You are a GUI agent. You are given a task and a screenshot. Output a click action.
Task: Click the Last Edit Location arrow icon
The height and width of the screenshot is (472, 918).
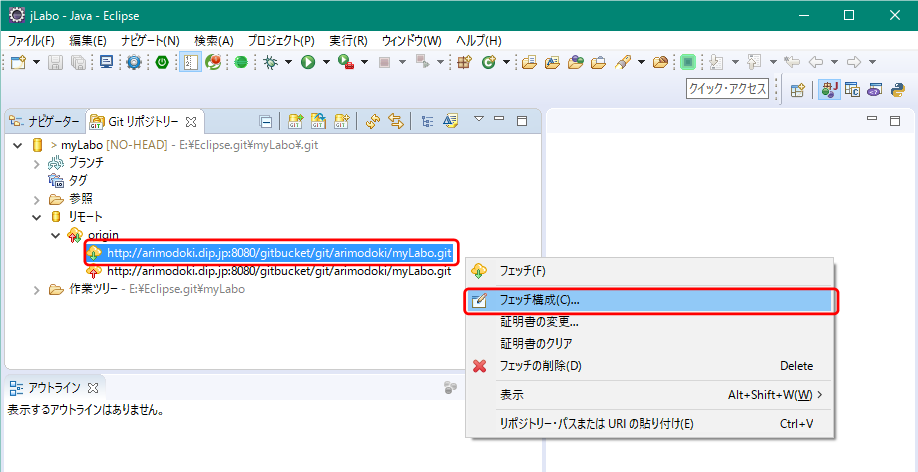click(x=792, y=62)
